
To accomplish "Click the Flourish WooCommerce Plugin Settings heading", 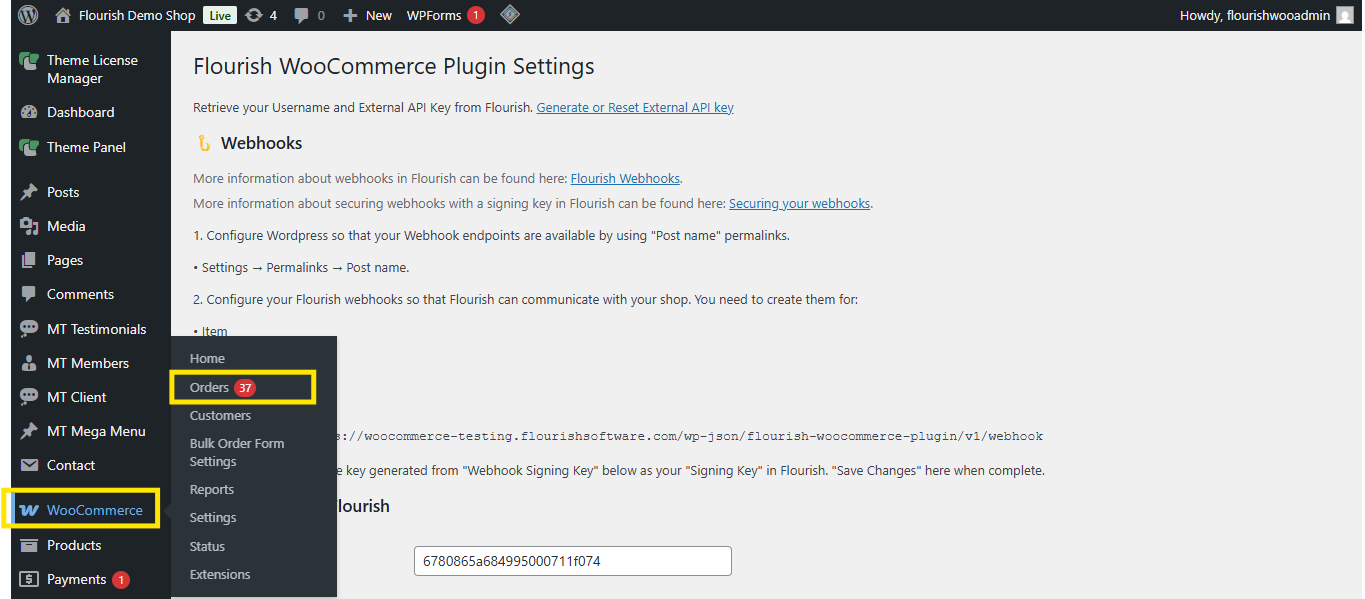I will click(x=394, y=66).
